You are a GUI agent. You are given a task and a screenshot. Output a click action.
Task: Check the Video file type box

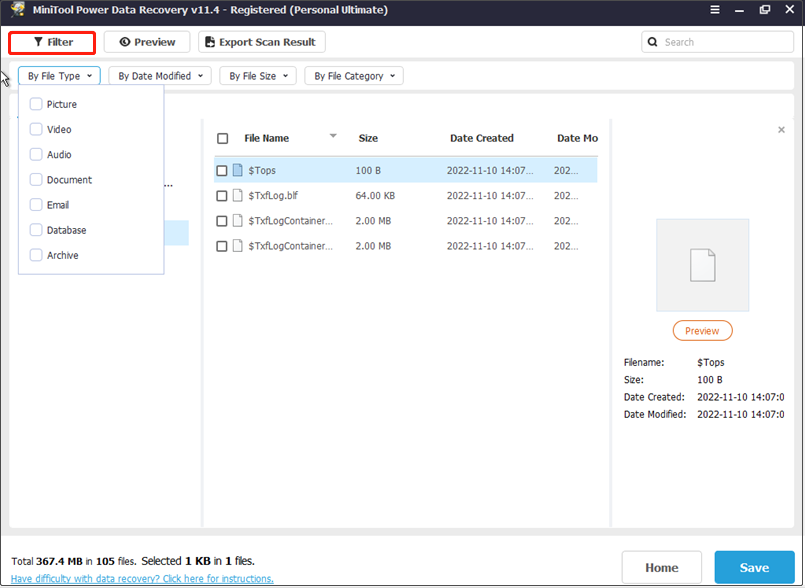pyautogui.click(x=36, y=129)
